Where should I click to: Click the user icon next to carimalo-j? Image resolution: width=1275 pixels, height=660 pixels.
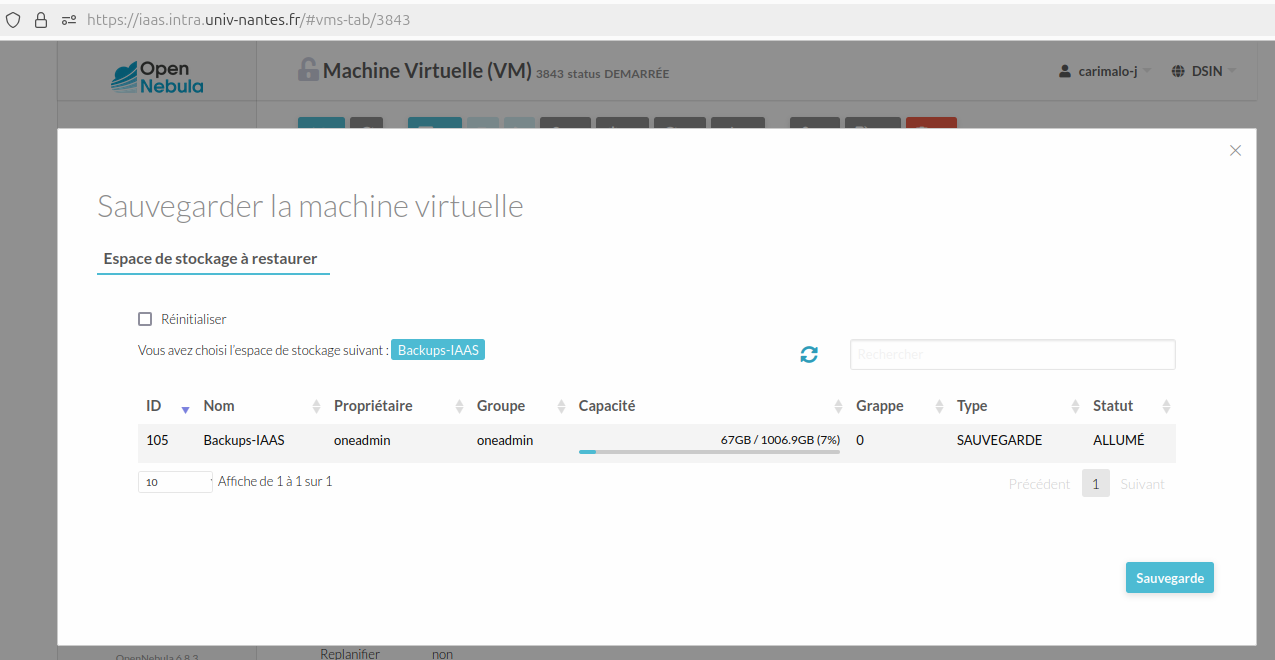pyautogui.click(x=1062, y=70)
